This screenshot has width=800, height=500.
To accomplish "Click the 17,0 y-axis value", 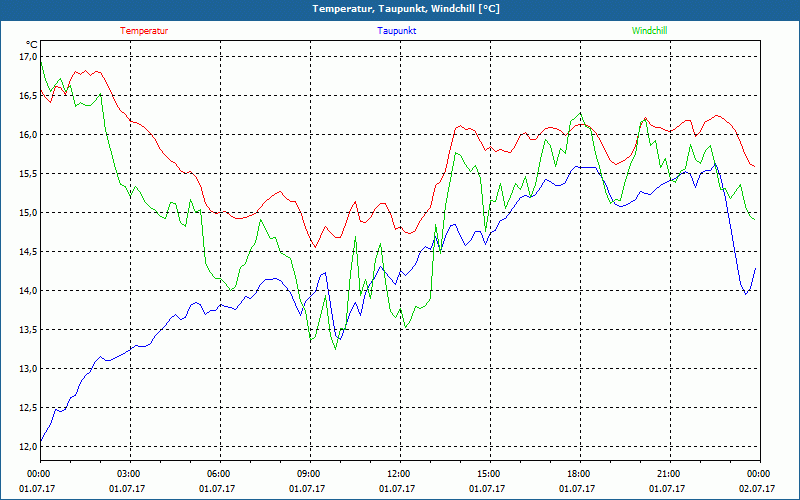I will (28, 57).
